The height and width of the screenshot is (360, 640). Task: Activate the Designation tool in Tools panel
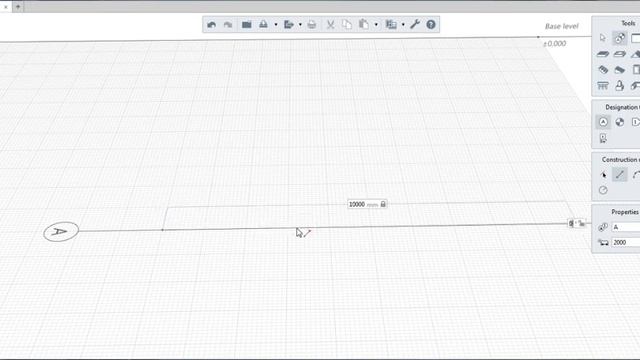(x=620, y=38)
